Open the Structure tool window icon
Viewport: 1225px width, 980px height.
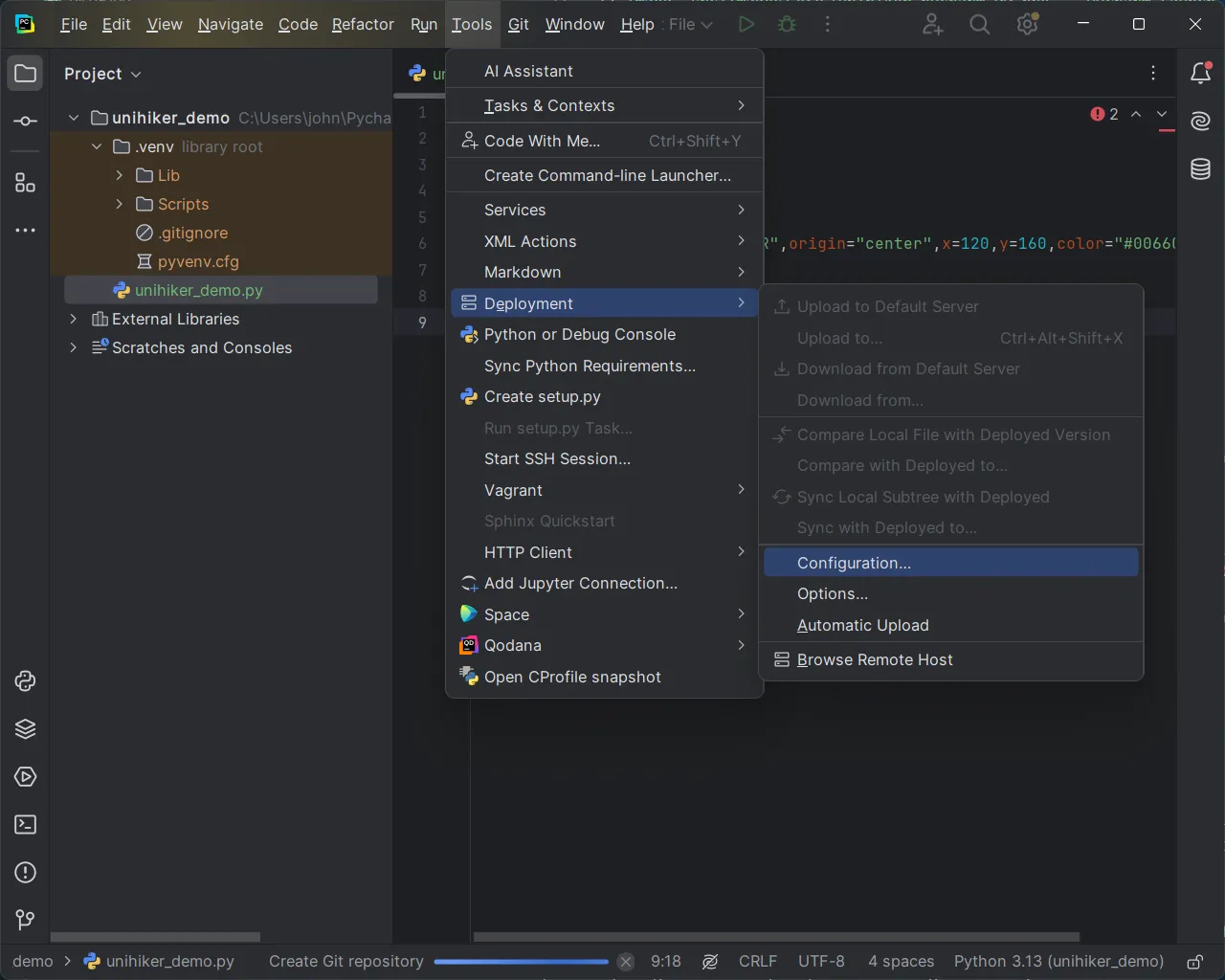pyautogui.click(x=26, y=183)
